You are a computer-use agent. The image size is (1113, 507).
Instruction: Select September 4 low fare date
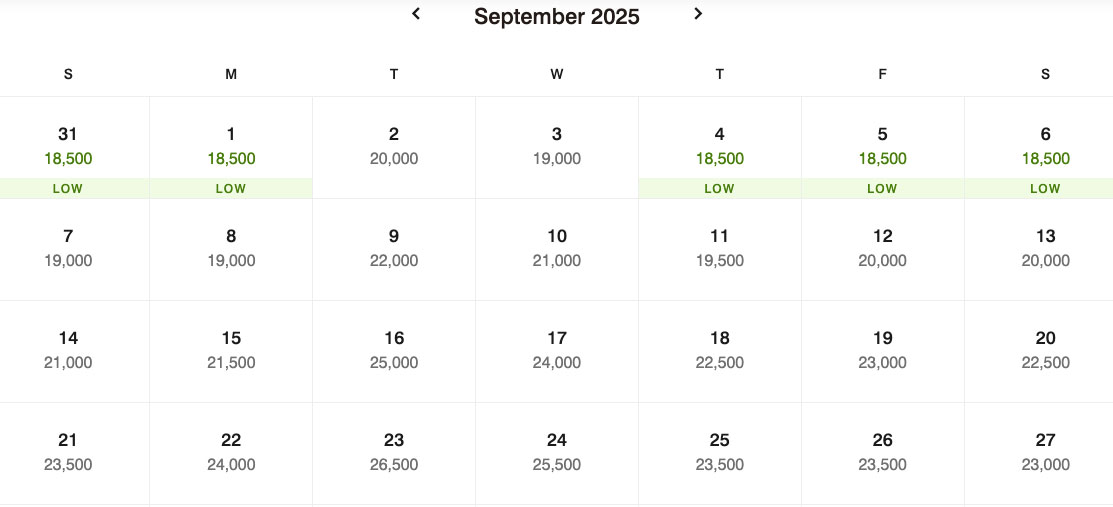click(720, 148)
